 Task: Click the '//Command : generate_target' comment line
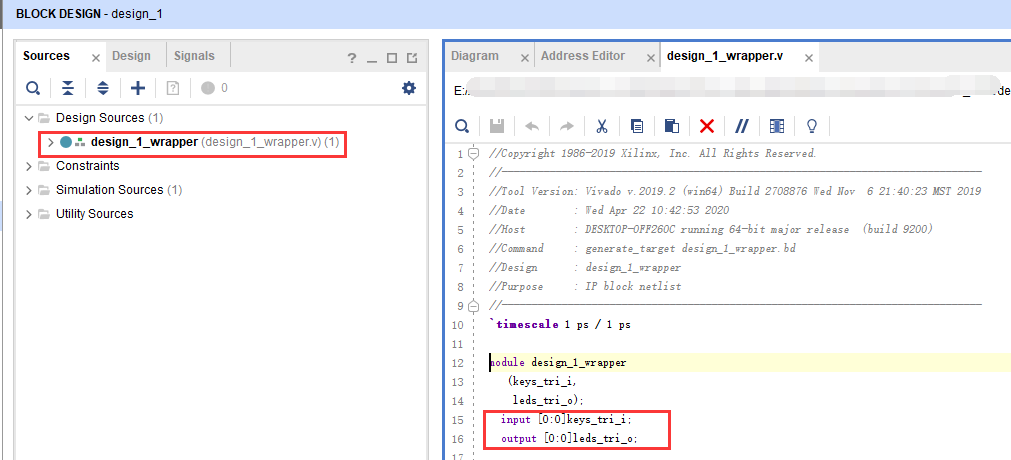(x=642, y=248)
